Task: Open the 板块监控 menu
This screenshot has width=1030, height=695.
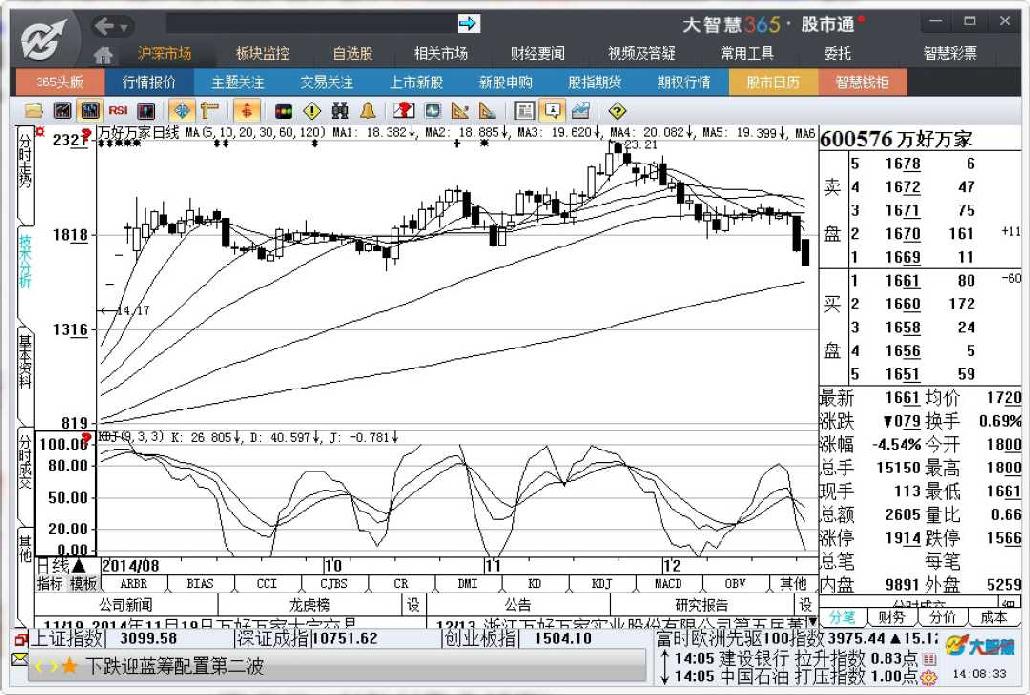Action: click(263, 53)
